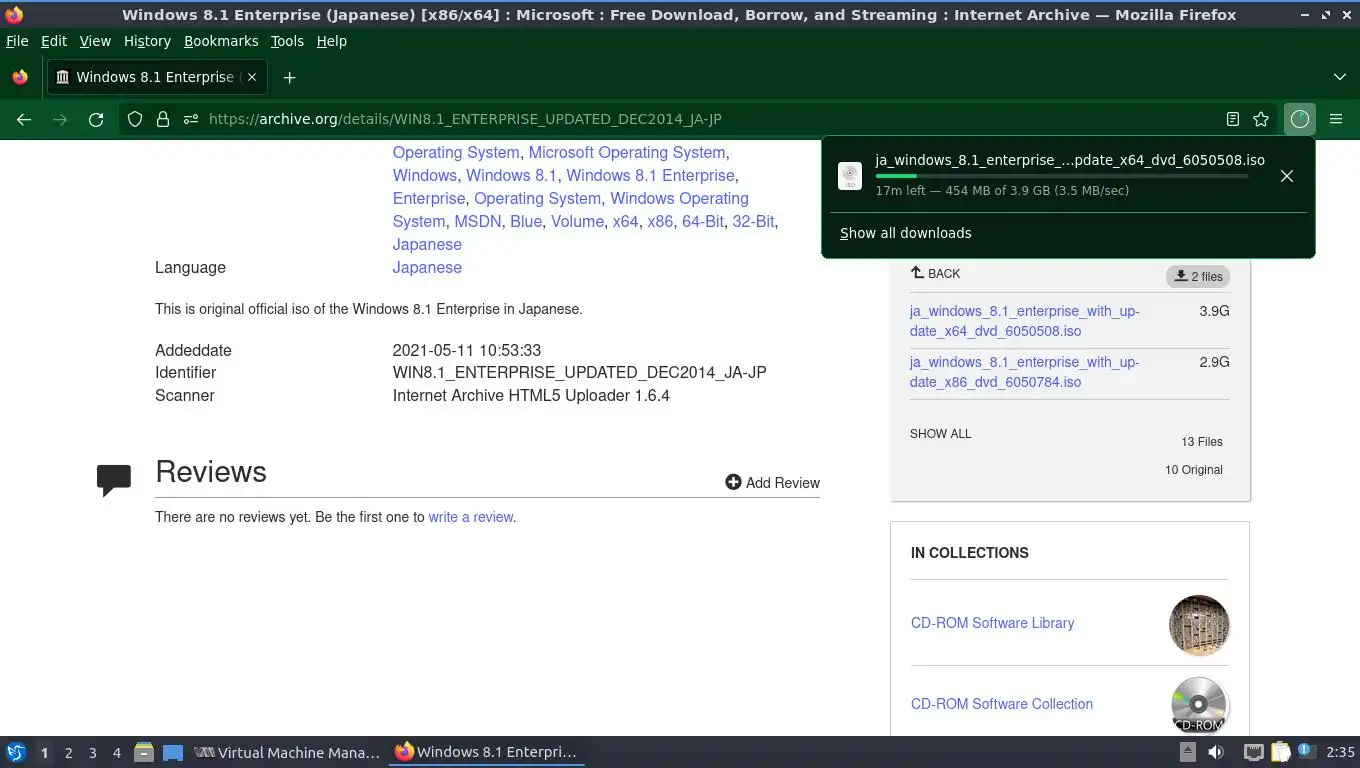
Task: Download the x86 dvd 6050784 ISO link
Action: pyautogui.click(x=1024, y=372)
